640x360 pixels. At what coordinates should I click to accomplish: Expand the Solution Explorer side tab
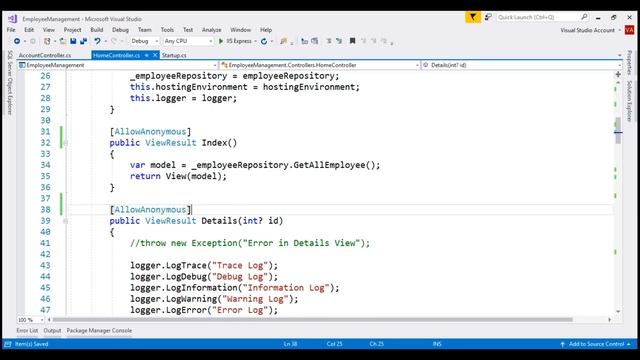[629, 101]
